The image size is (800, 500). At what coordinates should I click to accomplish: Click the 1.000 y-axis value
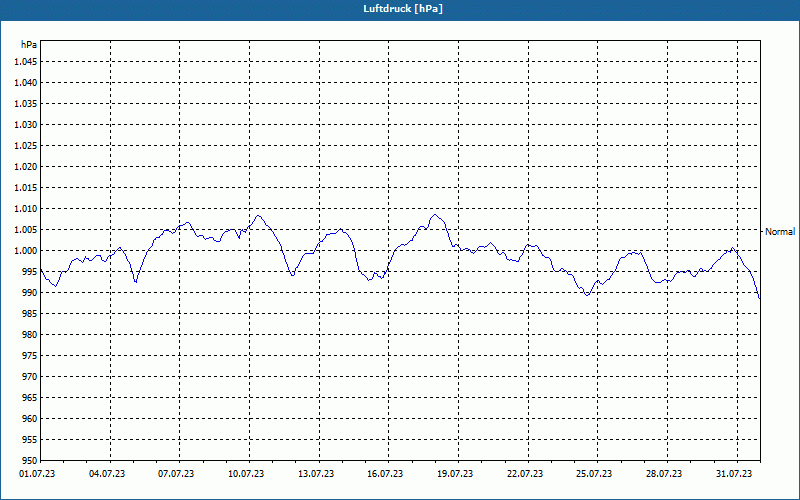pos(25,251)
